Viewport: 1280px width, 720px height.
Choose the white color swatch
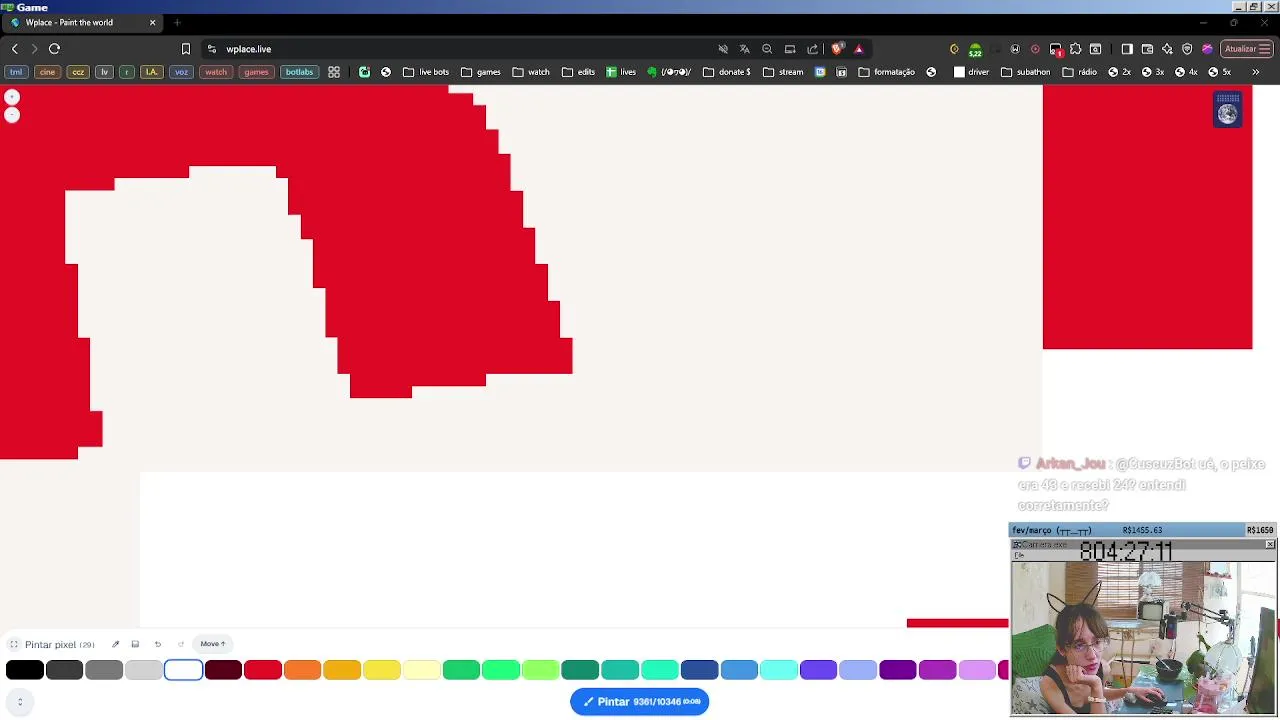(x=183, y=670)
